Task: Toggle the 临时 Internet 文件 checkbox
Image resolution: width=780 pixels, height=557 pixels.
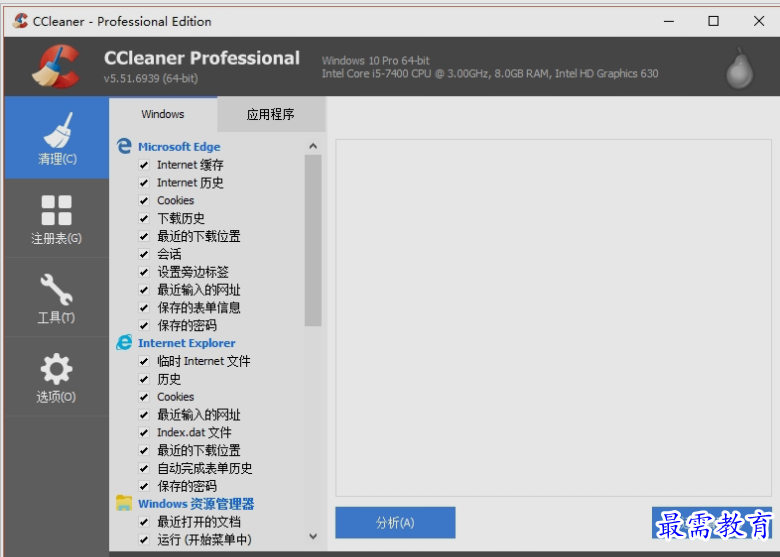Action: click(x=144, y=361)
